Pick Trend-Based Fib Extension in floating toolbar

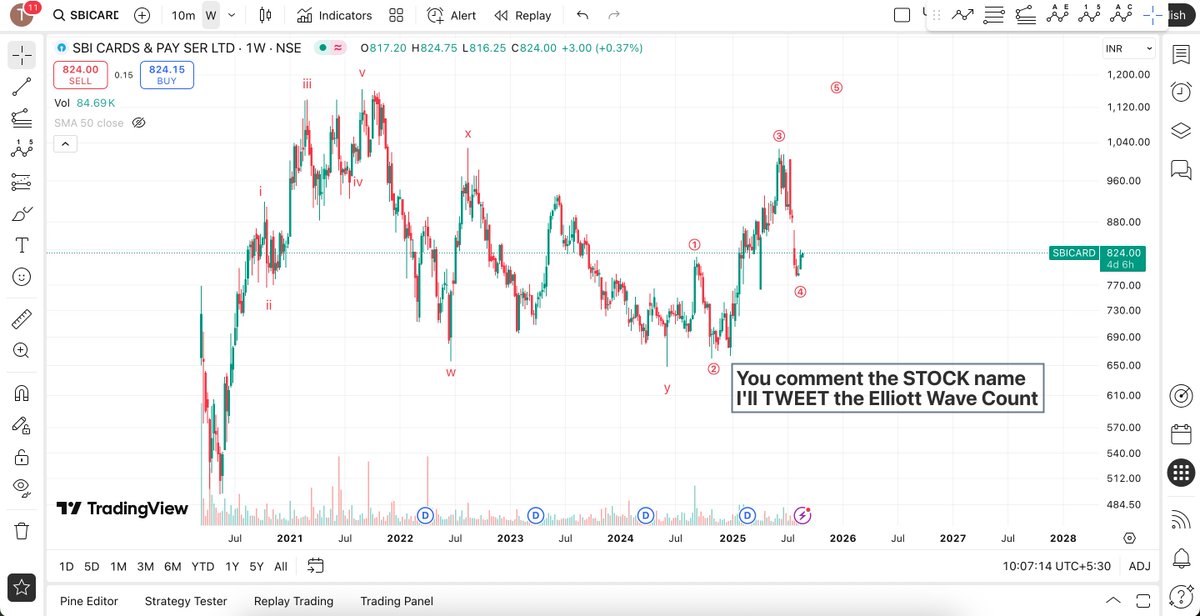coord(1025,14)
